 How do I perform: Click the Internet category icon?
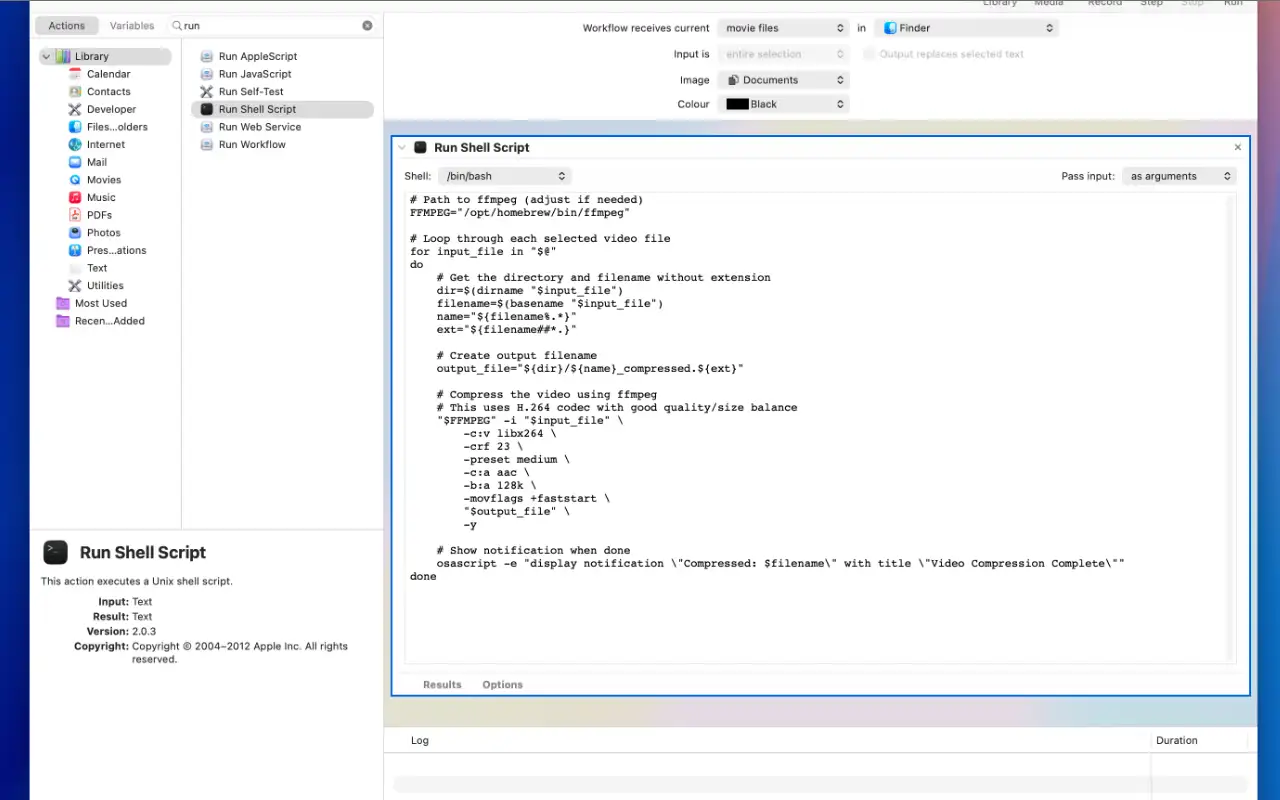pos(74,144)
